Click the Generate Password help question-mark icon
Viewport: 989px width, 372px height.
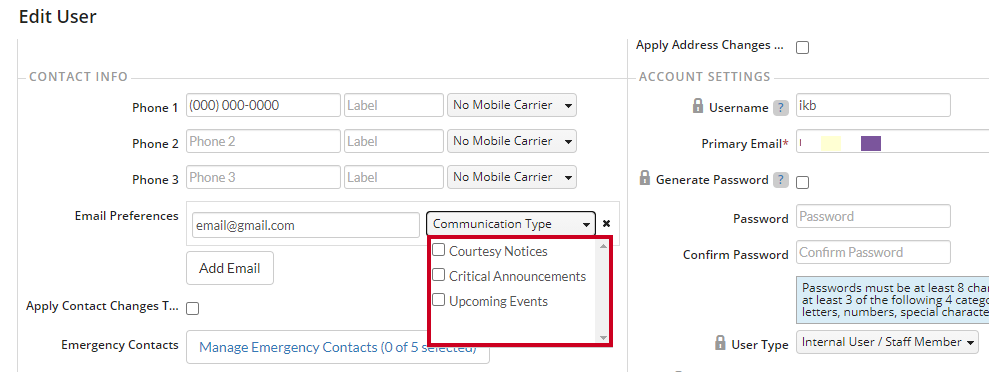781,180
